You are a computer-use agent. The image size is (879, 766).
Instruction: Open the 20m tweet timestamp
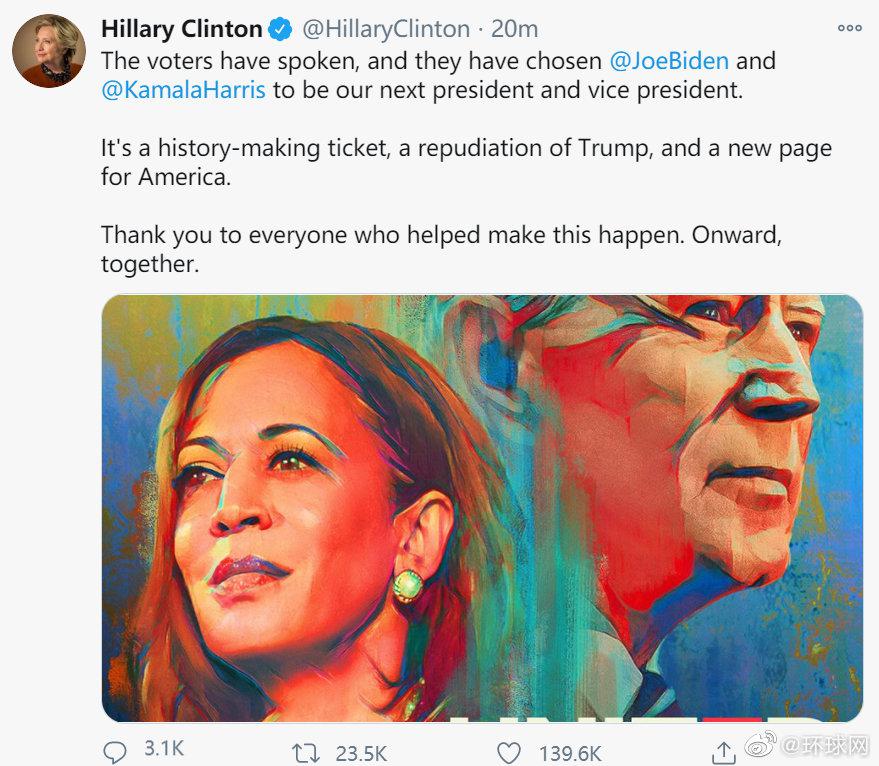pyautogui.click(x=515, y=29)
